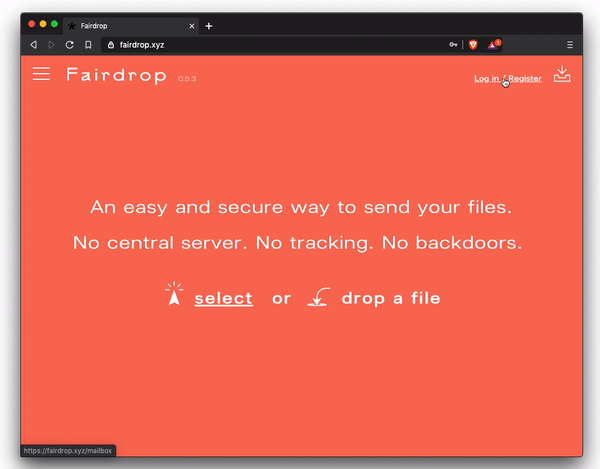Click the pointer icon beside select

[174, 293]
